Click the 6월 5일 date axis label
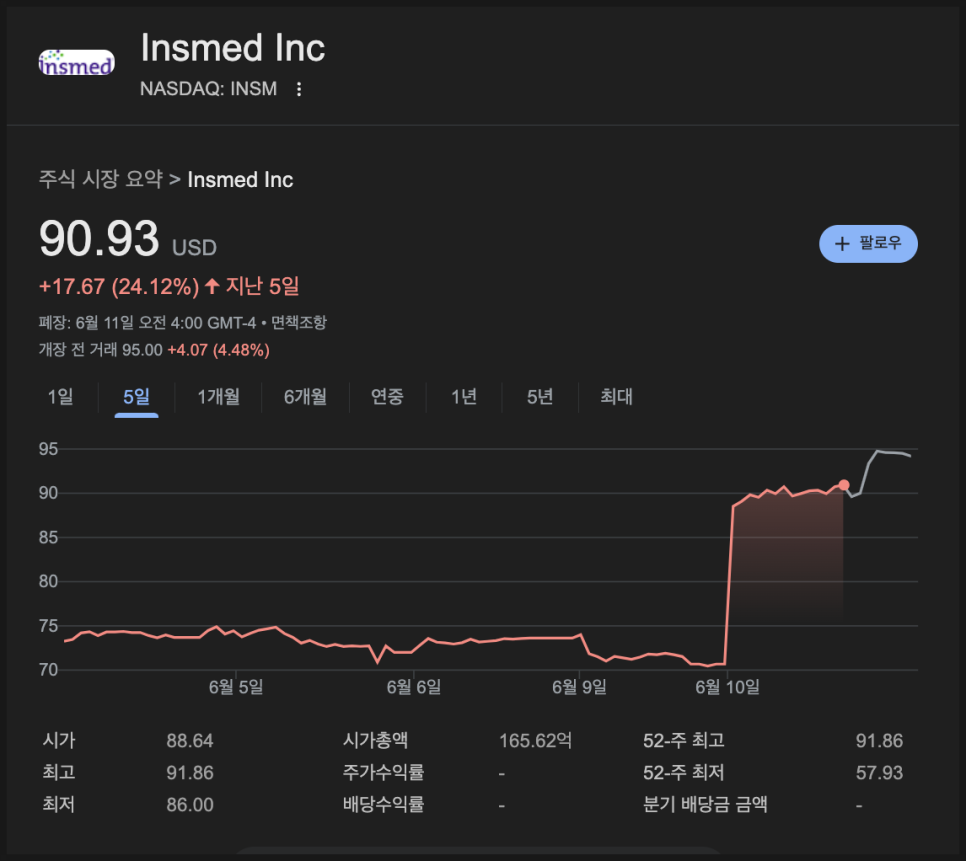The width and height of the screenshot is (966, 861). [236, 687]
